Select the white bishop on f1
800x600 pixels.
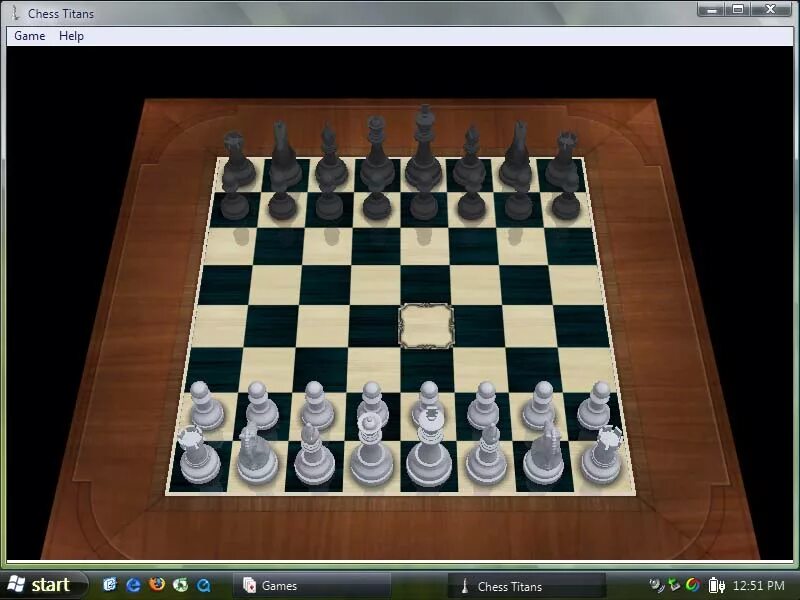pyautogui.click(x=487, y=454)
